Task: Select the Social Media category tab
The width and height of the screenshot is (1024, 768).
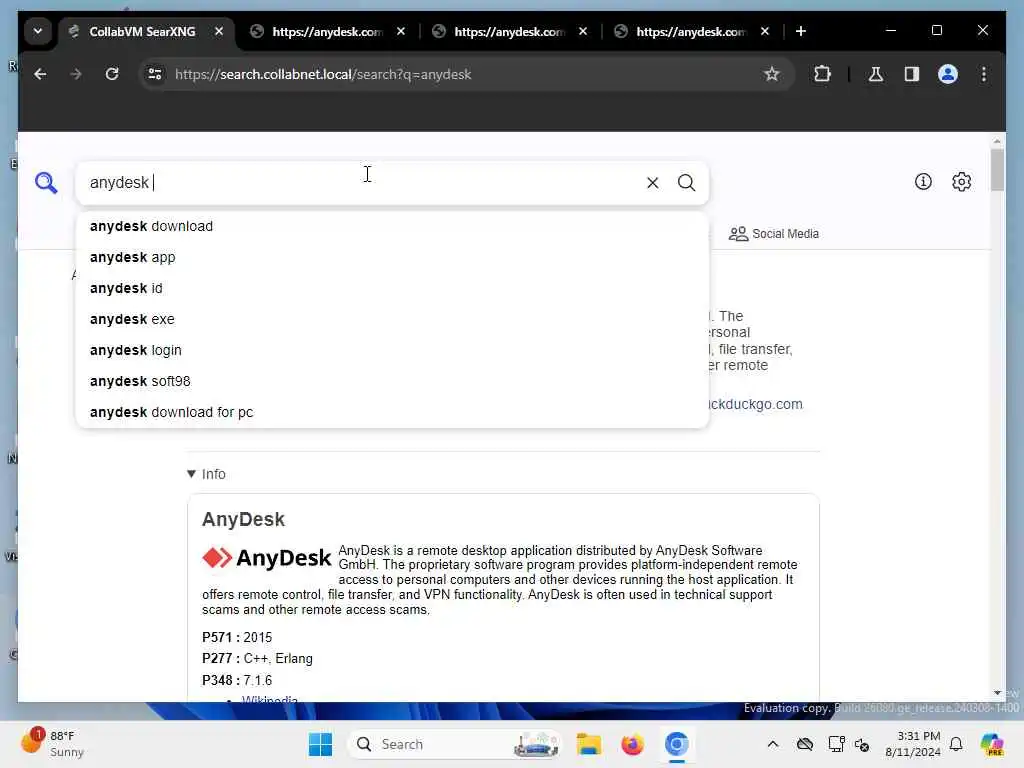Action: 773,234
